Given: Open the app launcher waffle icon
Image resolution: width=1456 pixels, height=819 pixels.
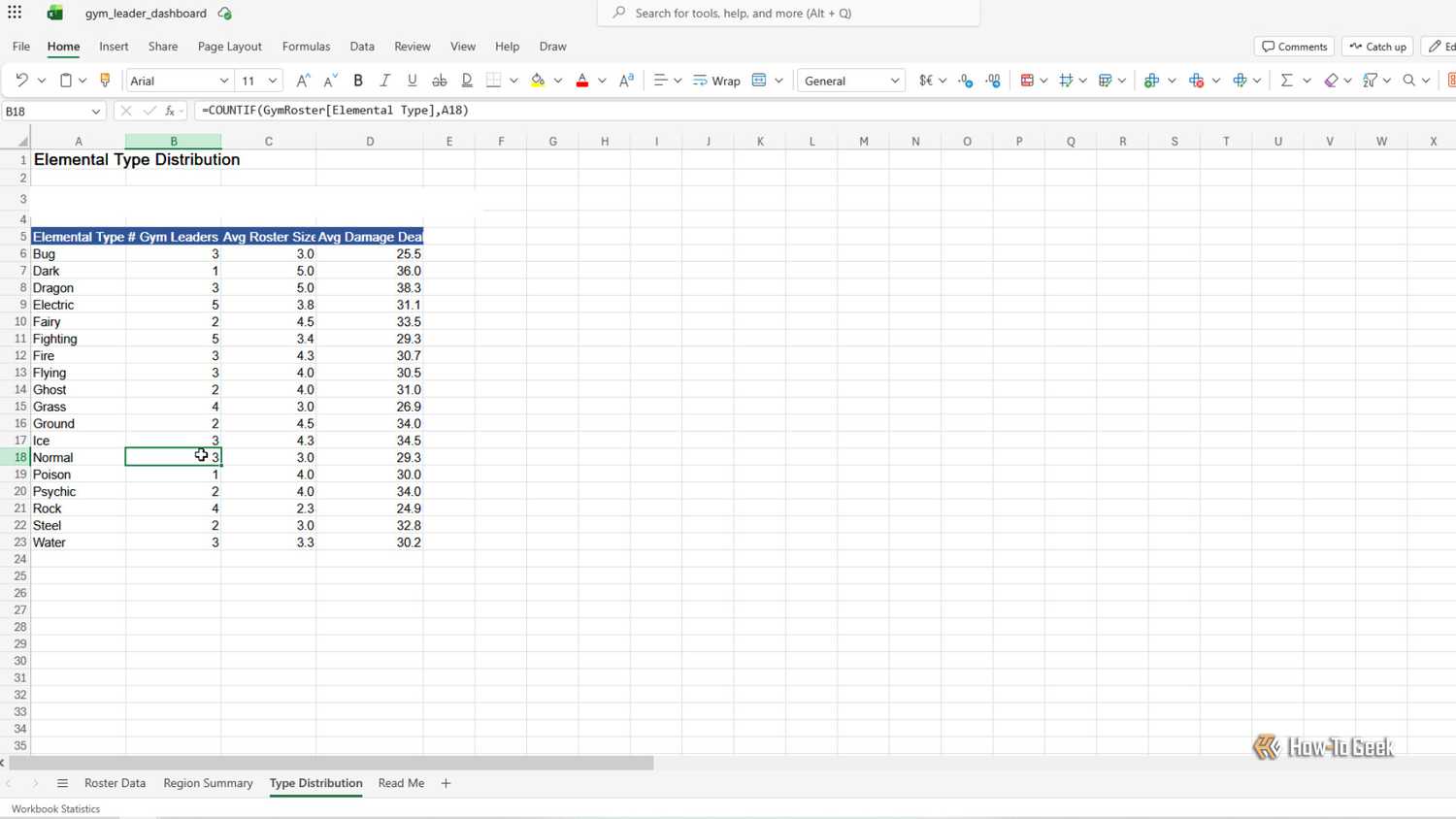Looking at the screenshot, I should (x=15, y=13).
